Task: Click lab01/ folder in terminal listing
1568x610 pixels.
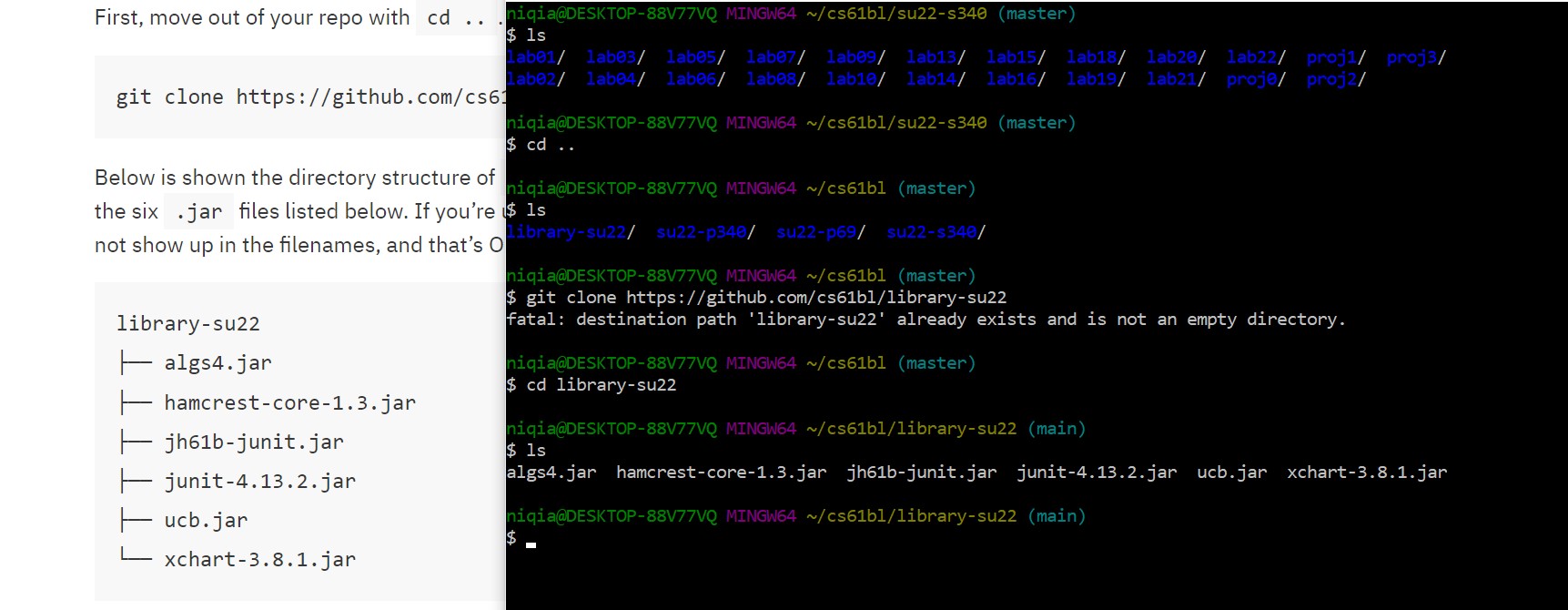Action: point(535,57)
